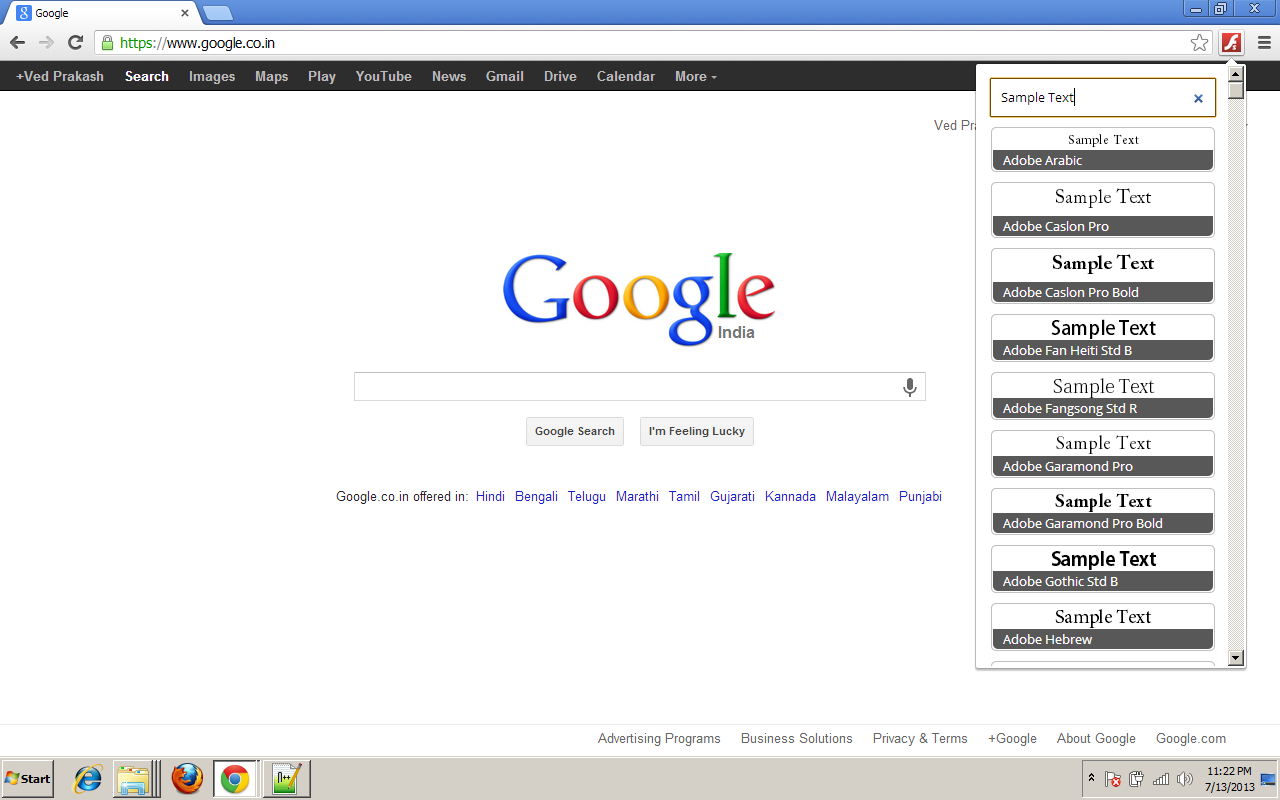Open About Google footer link
The image size is (1280, 800).
click(x=1096, y=738)
